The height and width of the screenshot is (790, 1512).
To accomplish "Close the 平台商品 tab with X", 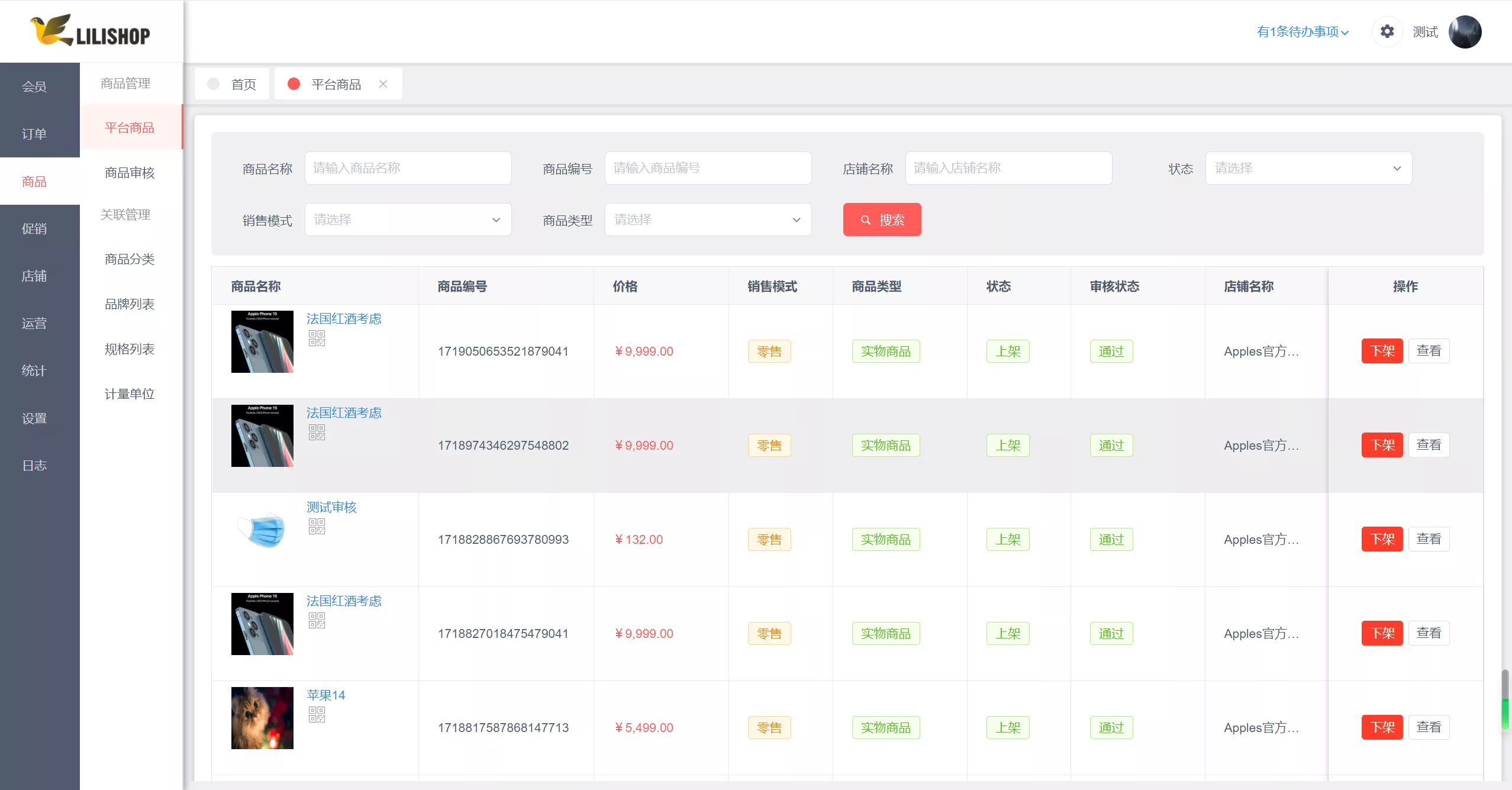I will (x=383, y=84).
